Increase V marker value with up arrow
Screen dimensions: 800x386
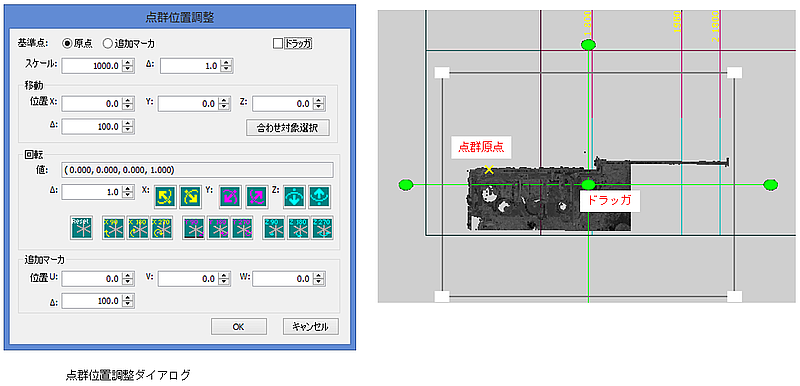point(223,276)
